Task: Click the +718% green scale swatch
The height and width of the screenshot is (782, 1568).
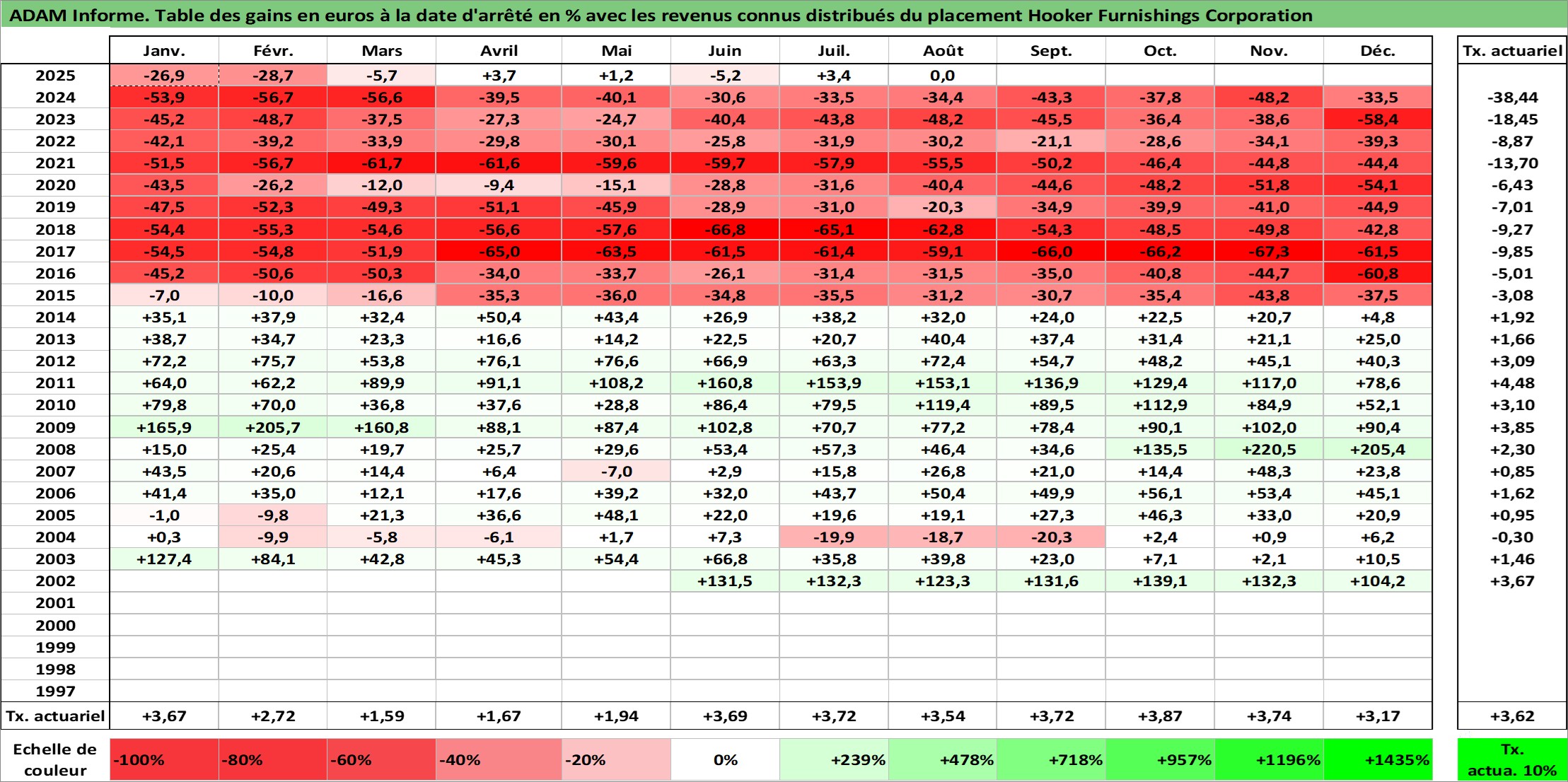Action: coord(1051,760)
